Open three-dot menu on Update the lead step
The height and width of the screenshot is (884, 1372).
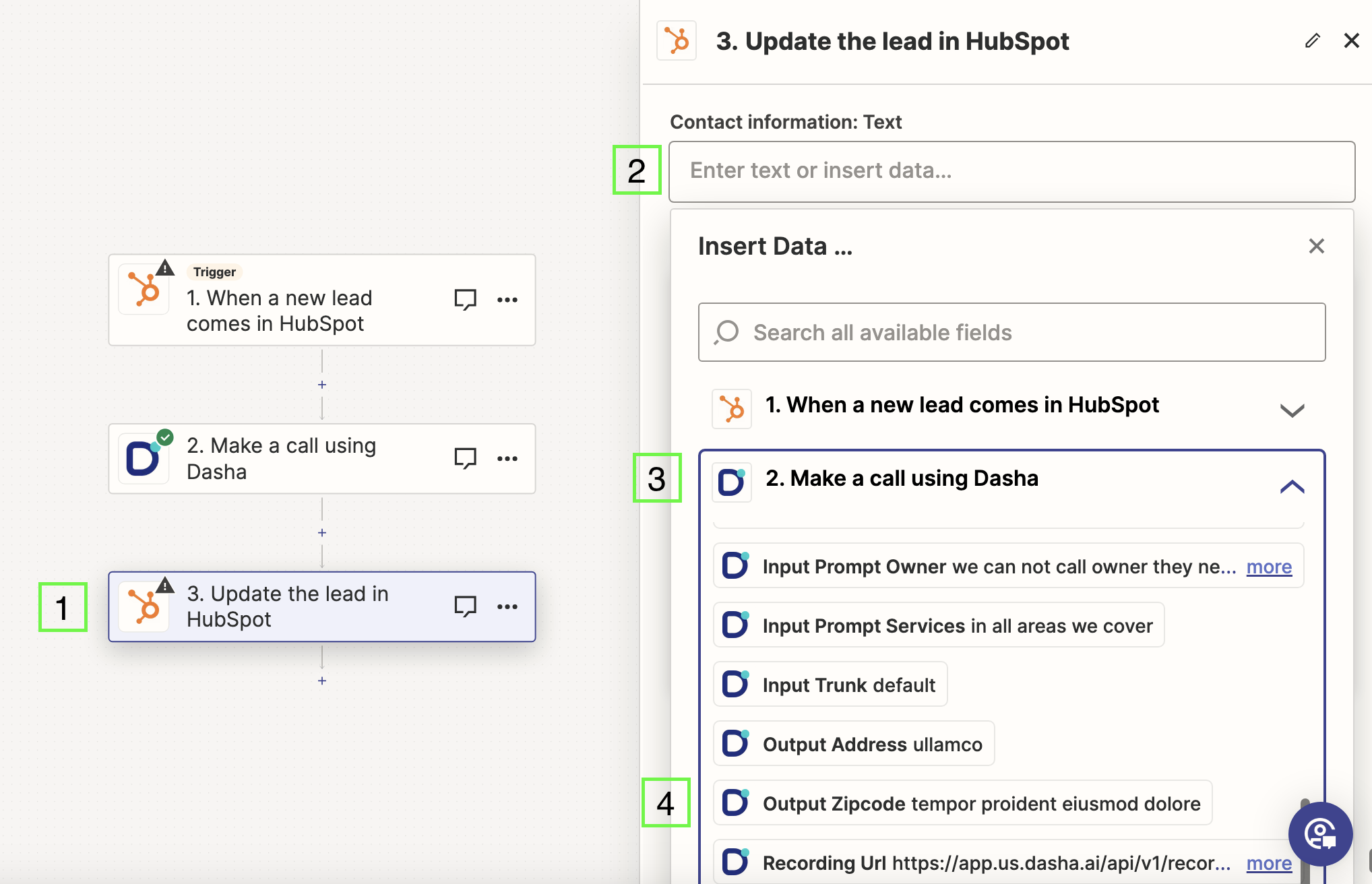coord(507,606)
